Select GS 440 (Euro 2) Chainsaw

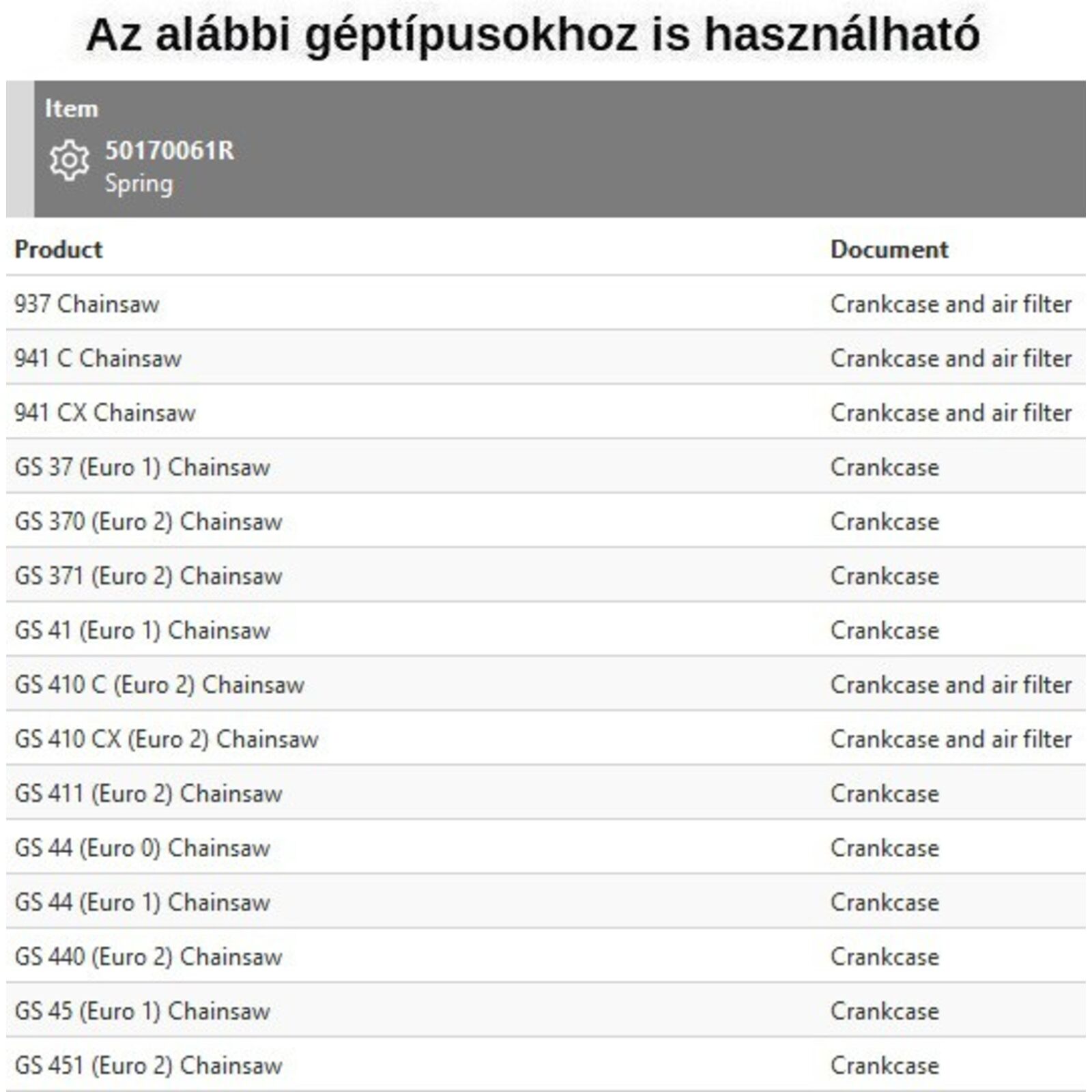tap(148, 957)
